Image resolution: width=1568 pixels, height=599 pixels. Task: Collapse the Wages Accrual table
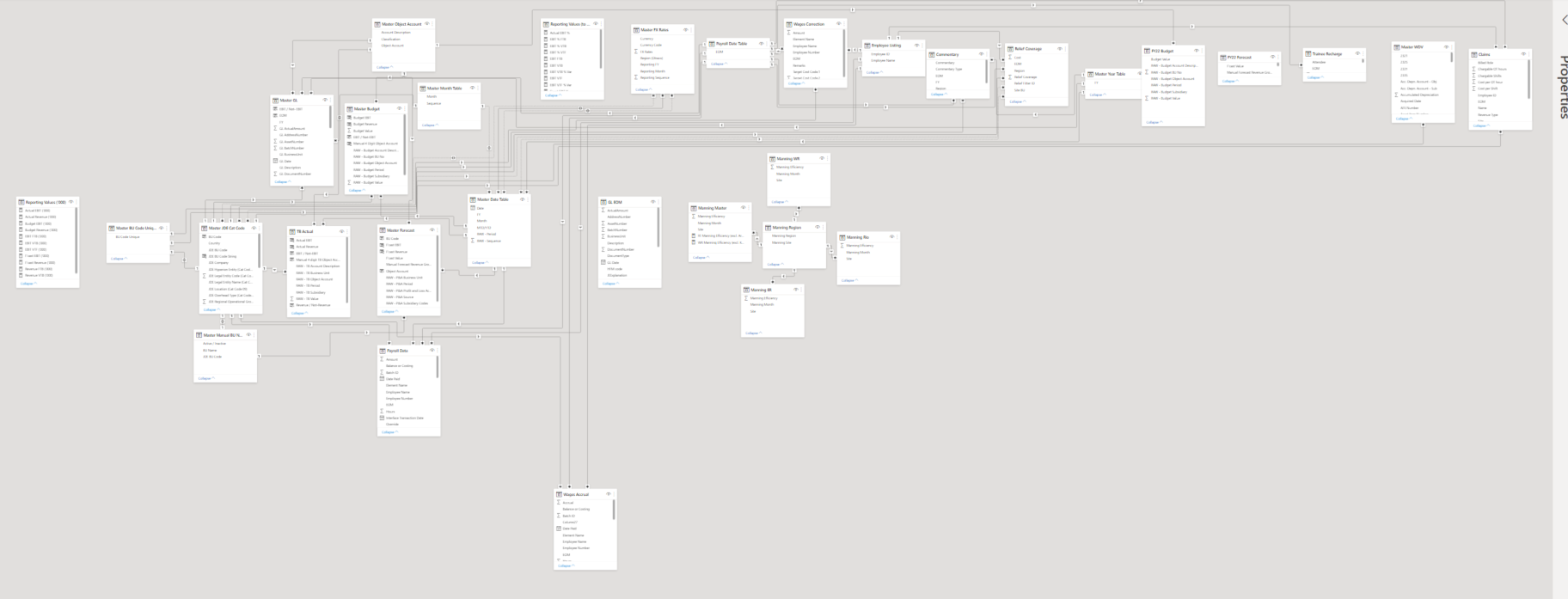click(565, 565)
